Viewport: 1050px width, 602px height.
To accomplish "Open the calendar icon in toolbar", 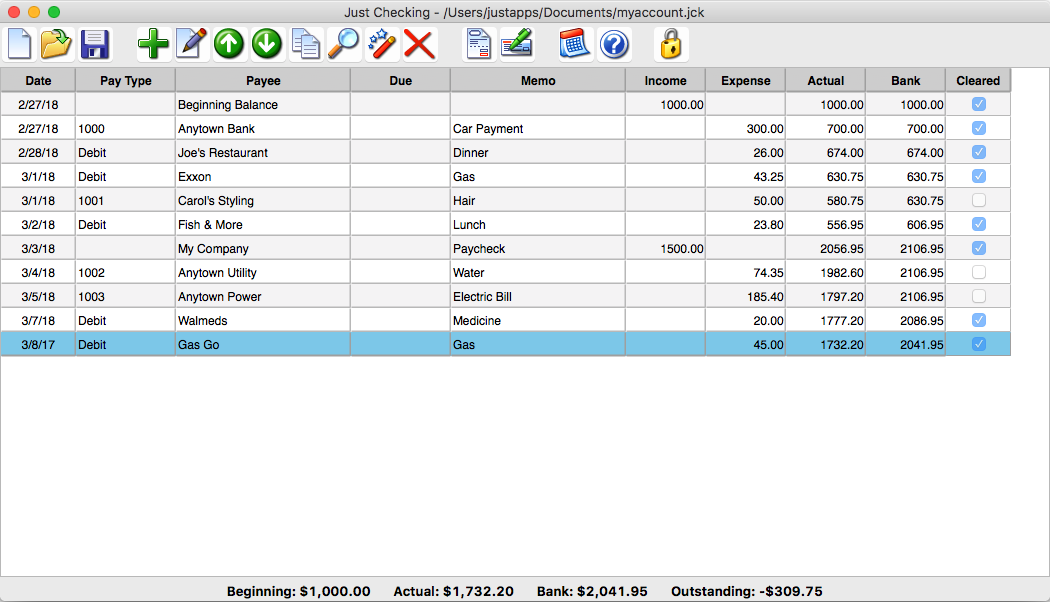I will pyautogui.click(x=575, y=44).
